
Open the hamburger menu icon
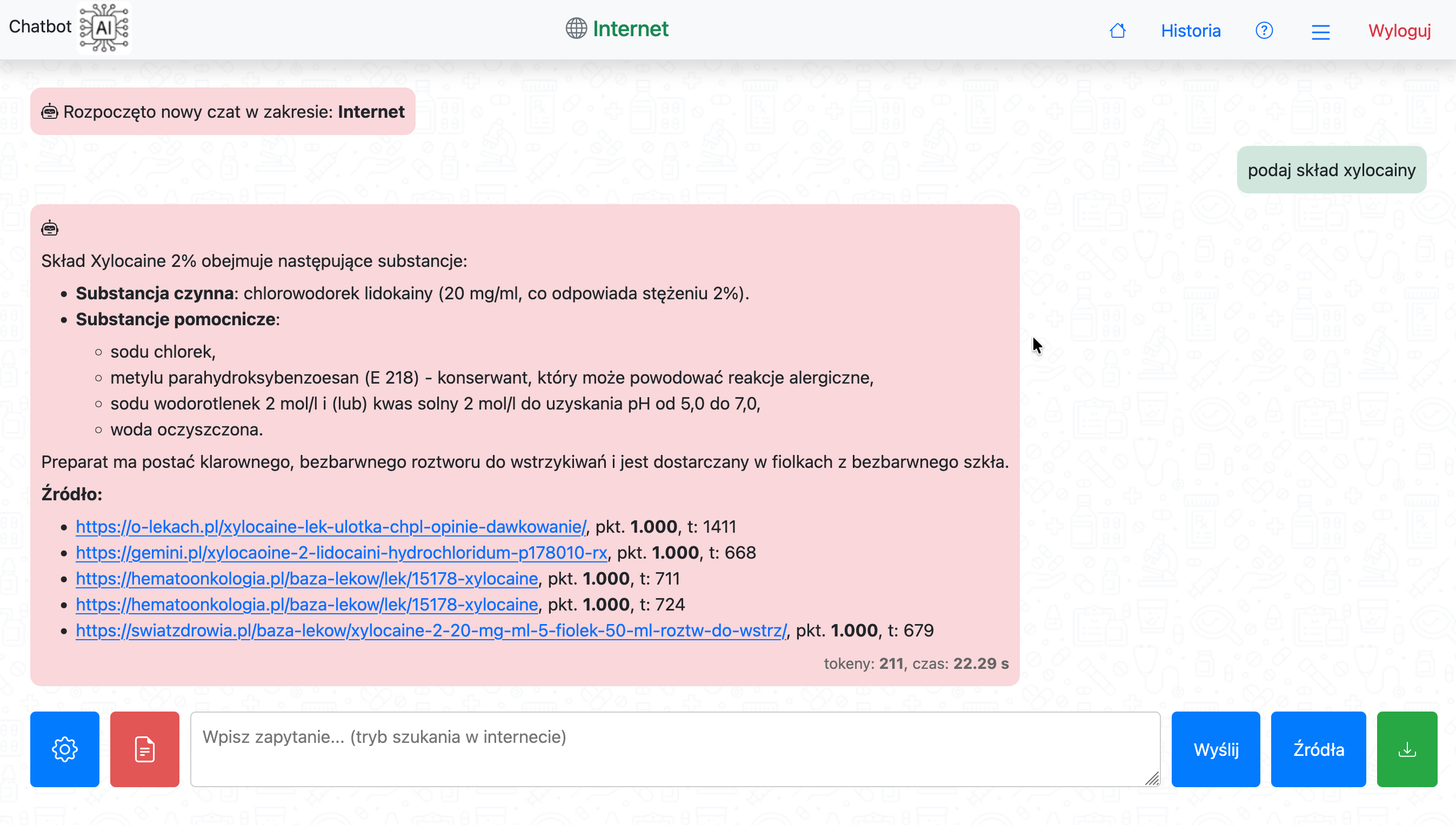1320,32
